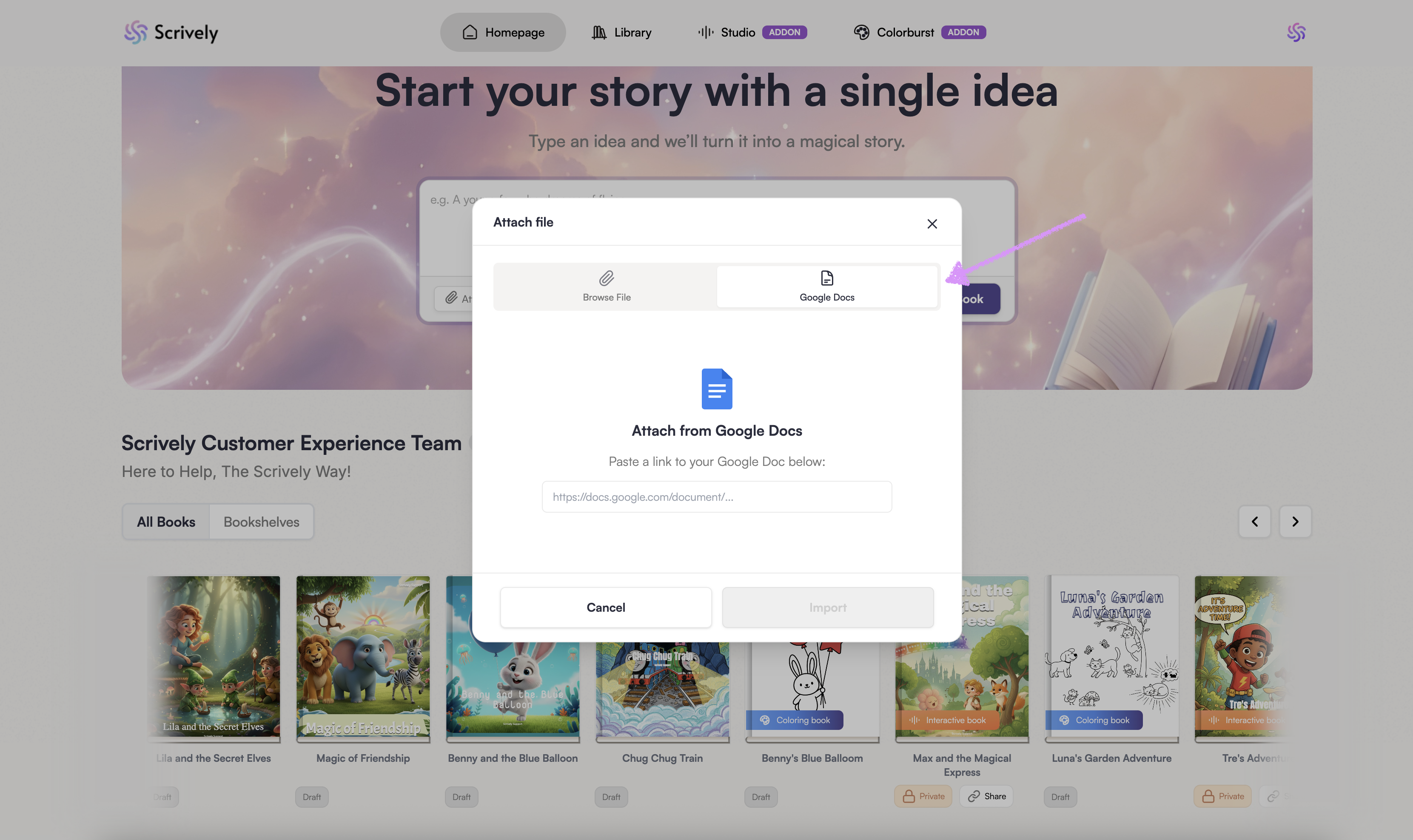Switch to Bookshelves tab
1413x840 pixels.
pyautogui.click(x=261, y=521)
